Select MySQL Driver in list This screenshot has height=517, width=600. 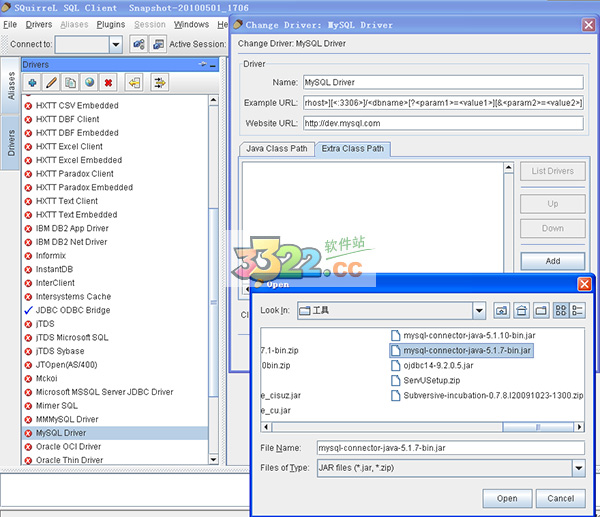115,433
